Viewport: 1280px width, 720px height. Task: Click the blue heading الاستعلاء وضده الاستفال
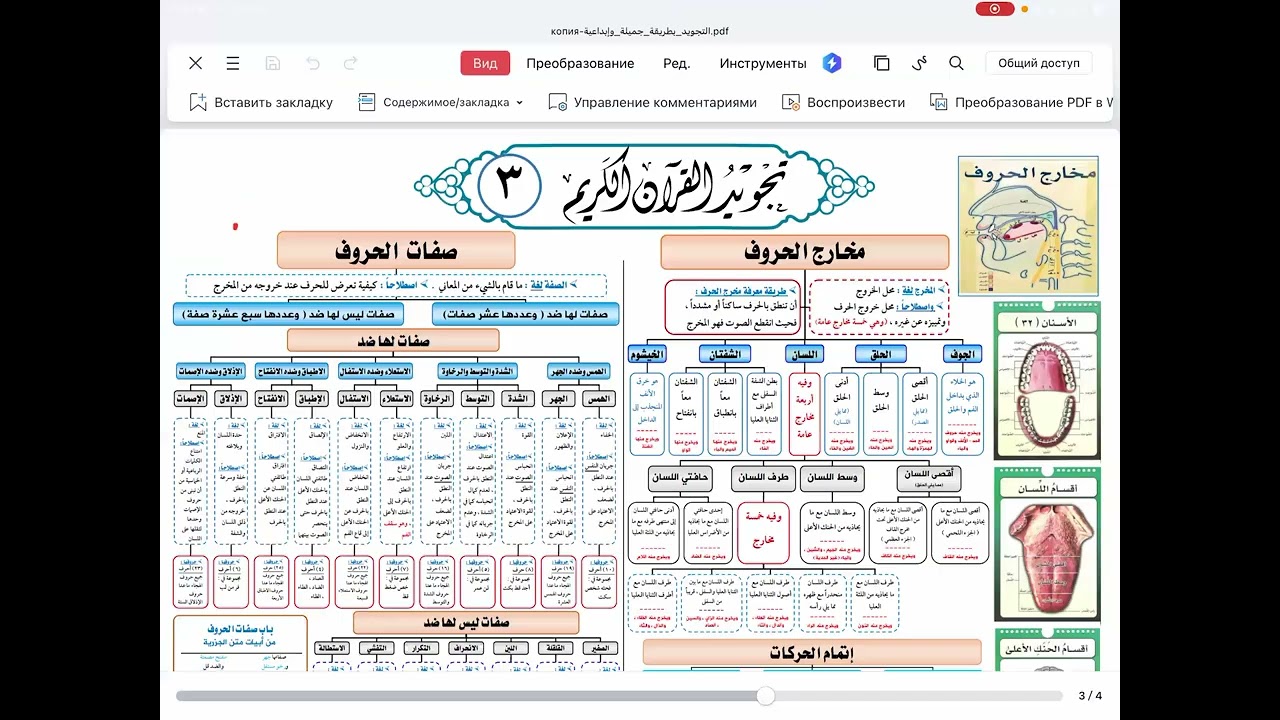click(x=374, y=371)
